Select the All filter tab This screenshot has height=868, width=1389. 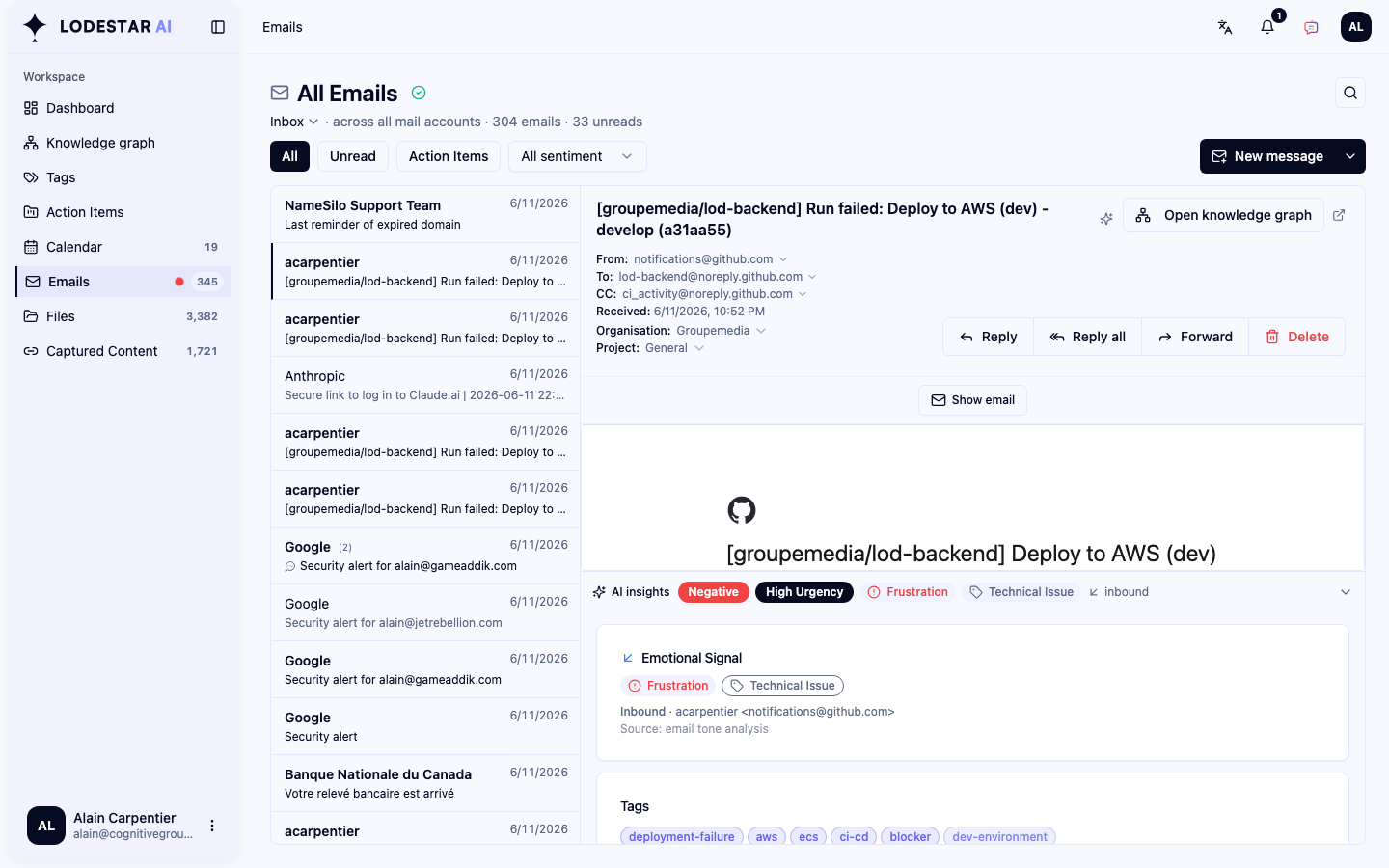[x=289, y=156]
